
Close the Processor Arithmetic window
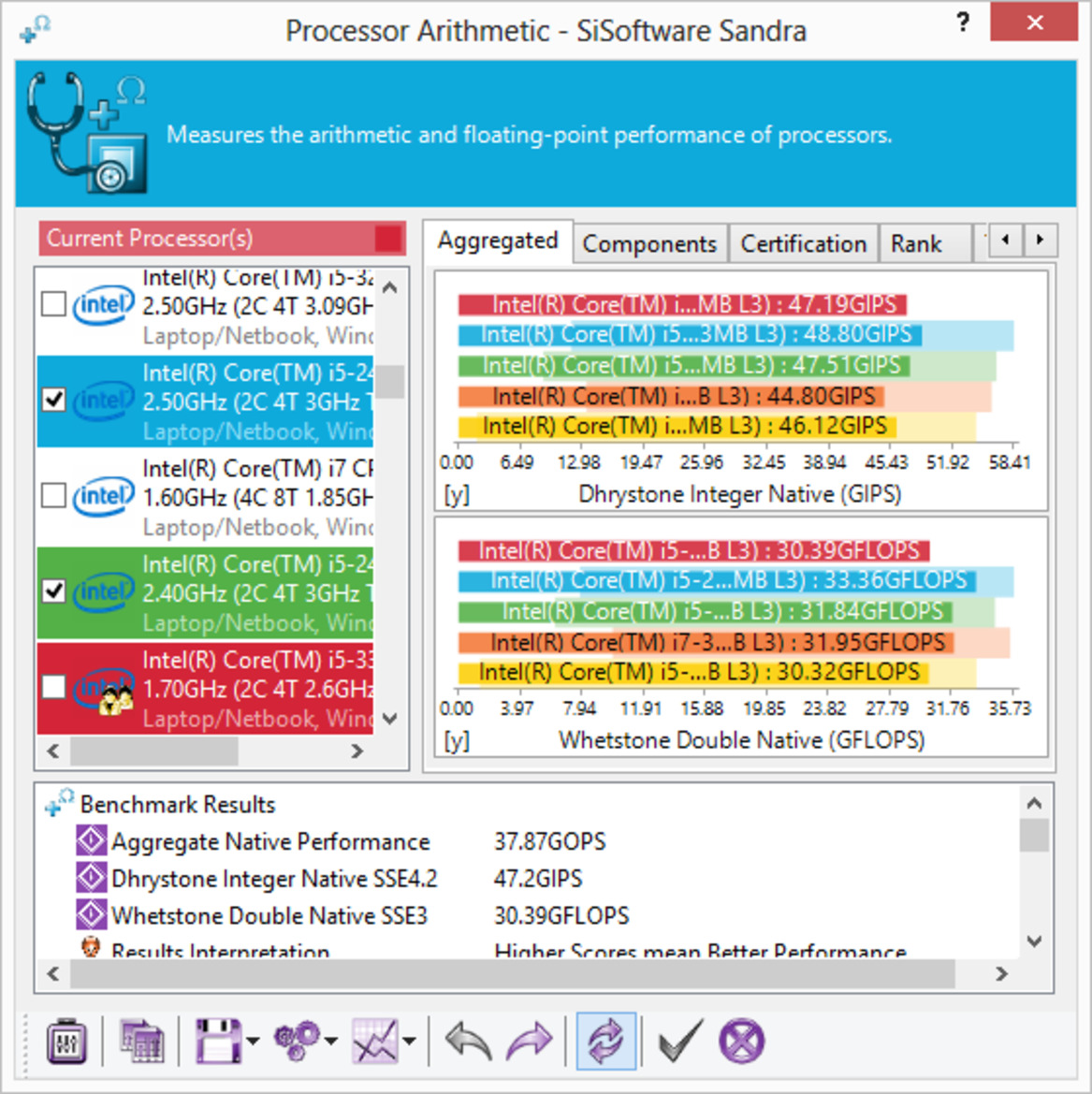click(1034, 23)
